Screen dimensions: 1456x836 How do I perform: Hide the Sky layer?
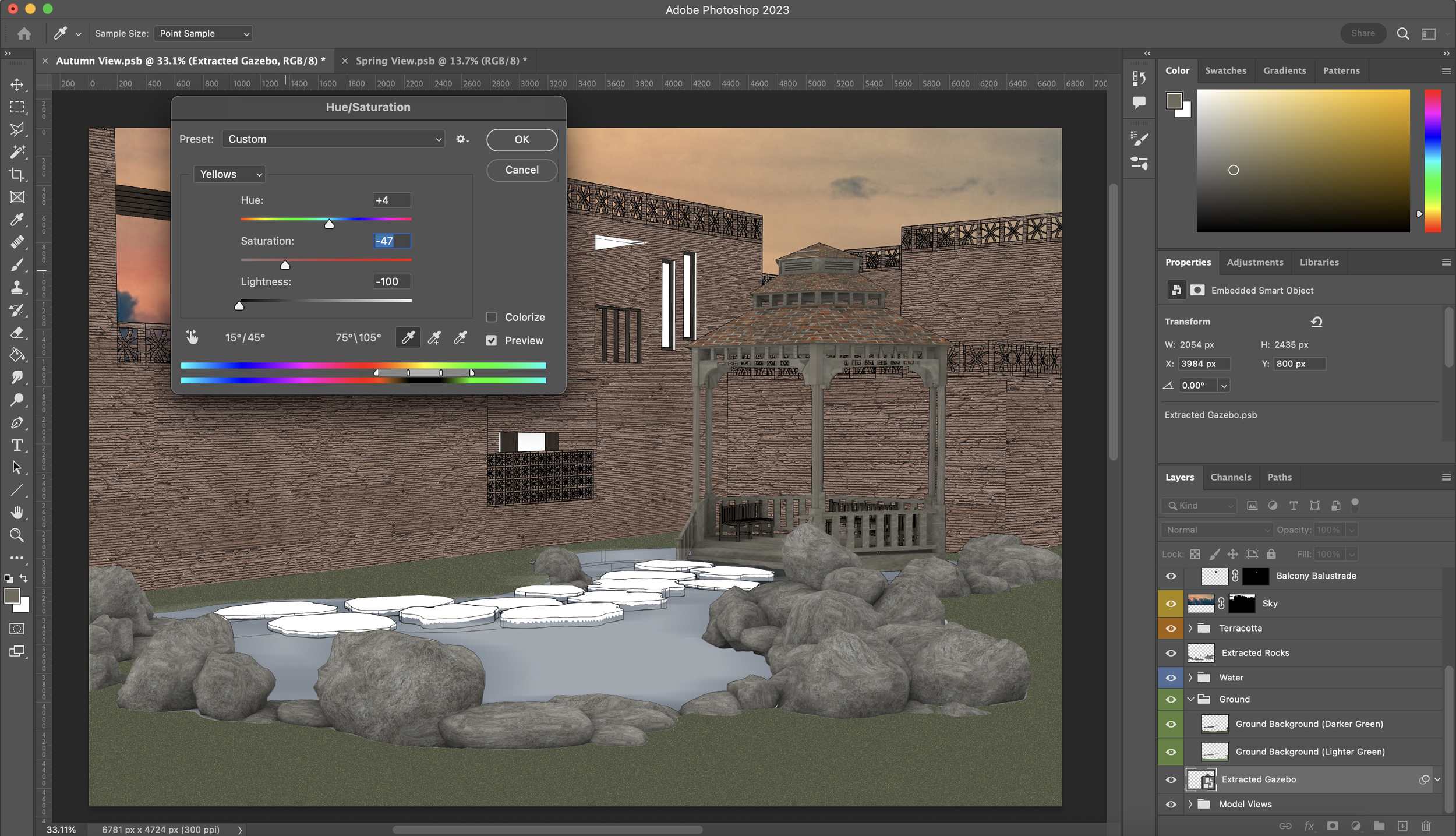[1171, 604]
